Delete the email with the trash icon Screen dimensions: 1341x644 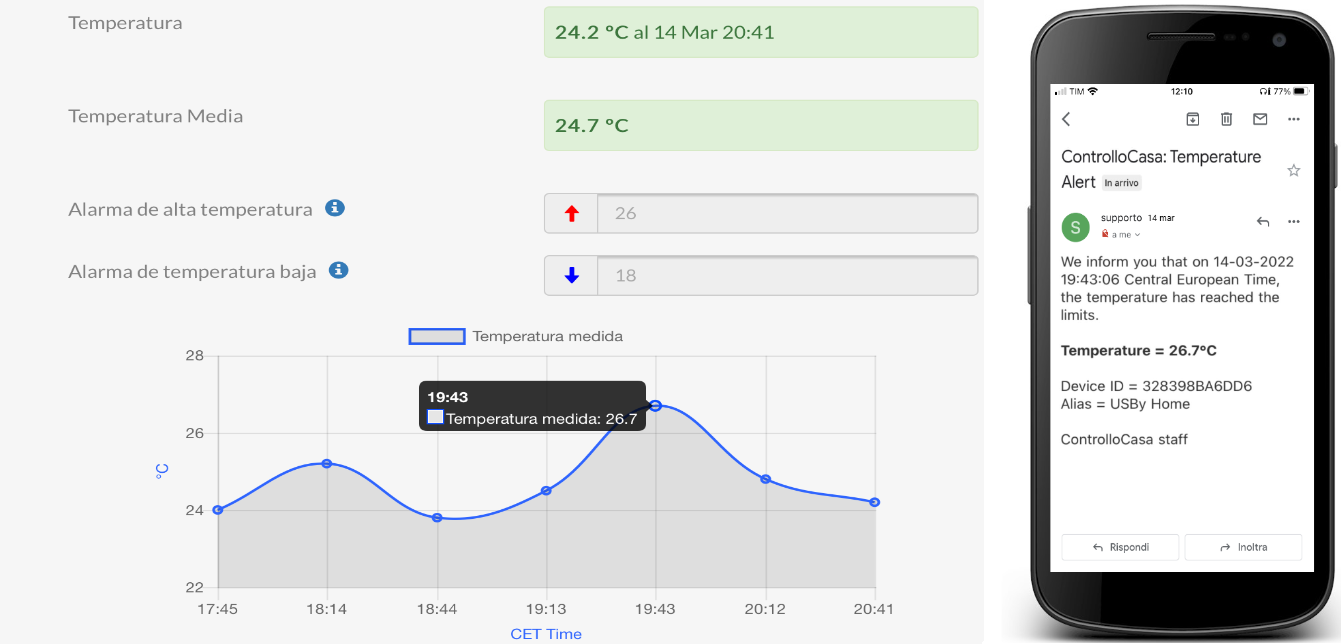pyautogui.click(x=1226, y=119)
